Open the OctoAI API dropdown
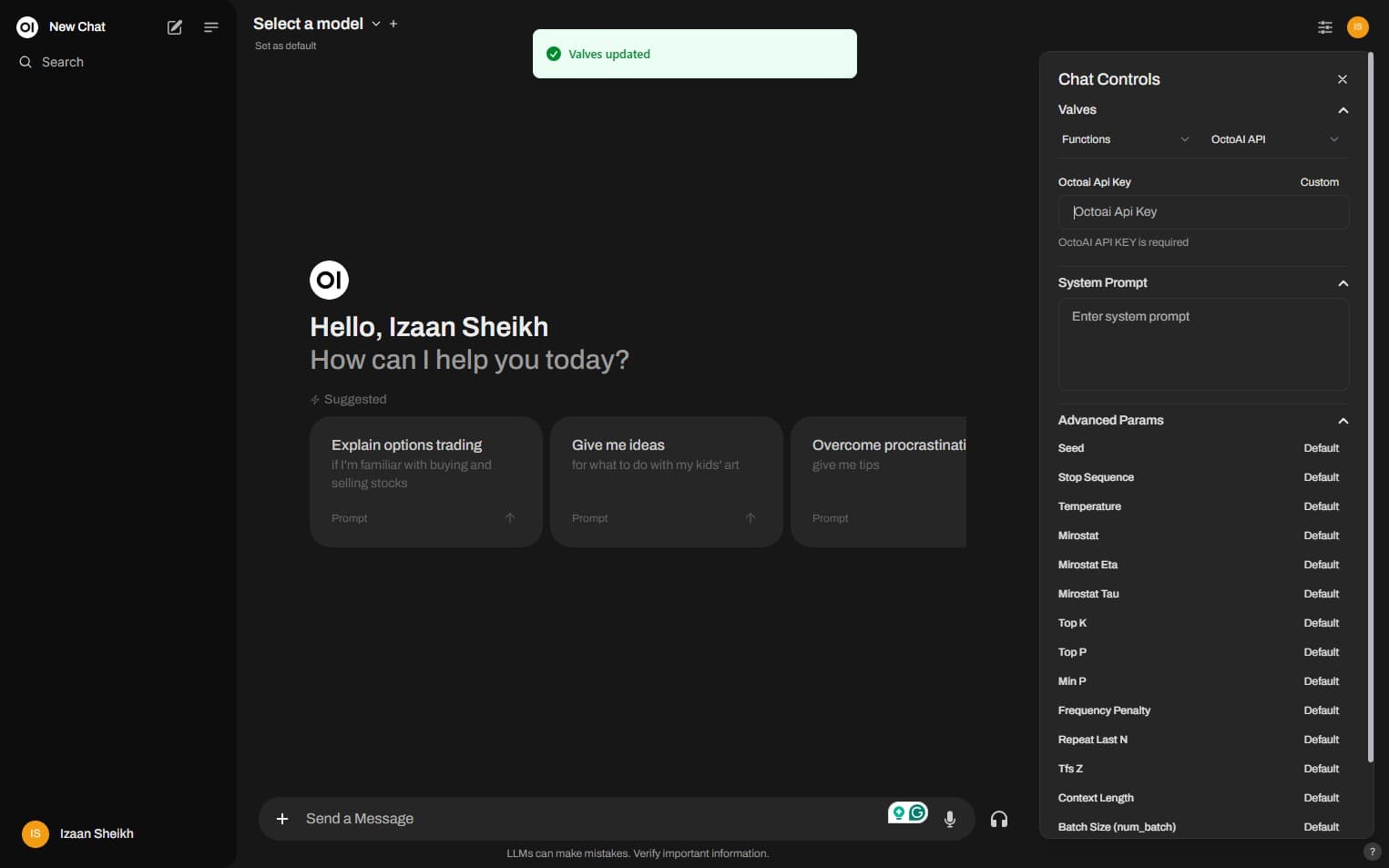 1274,139
